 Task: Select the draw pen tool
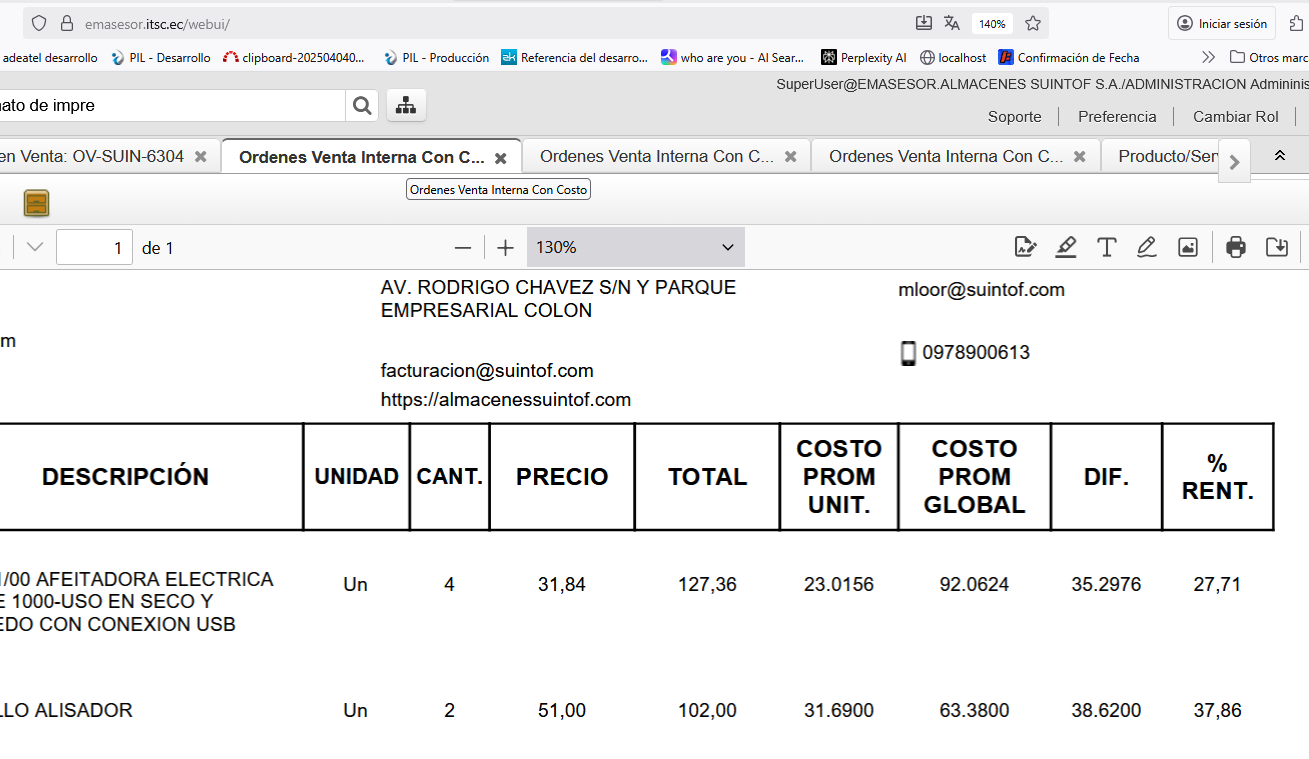tap(1147, 247)
